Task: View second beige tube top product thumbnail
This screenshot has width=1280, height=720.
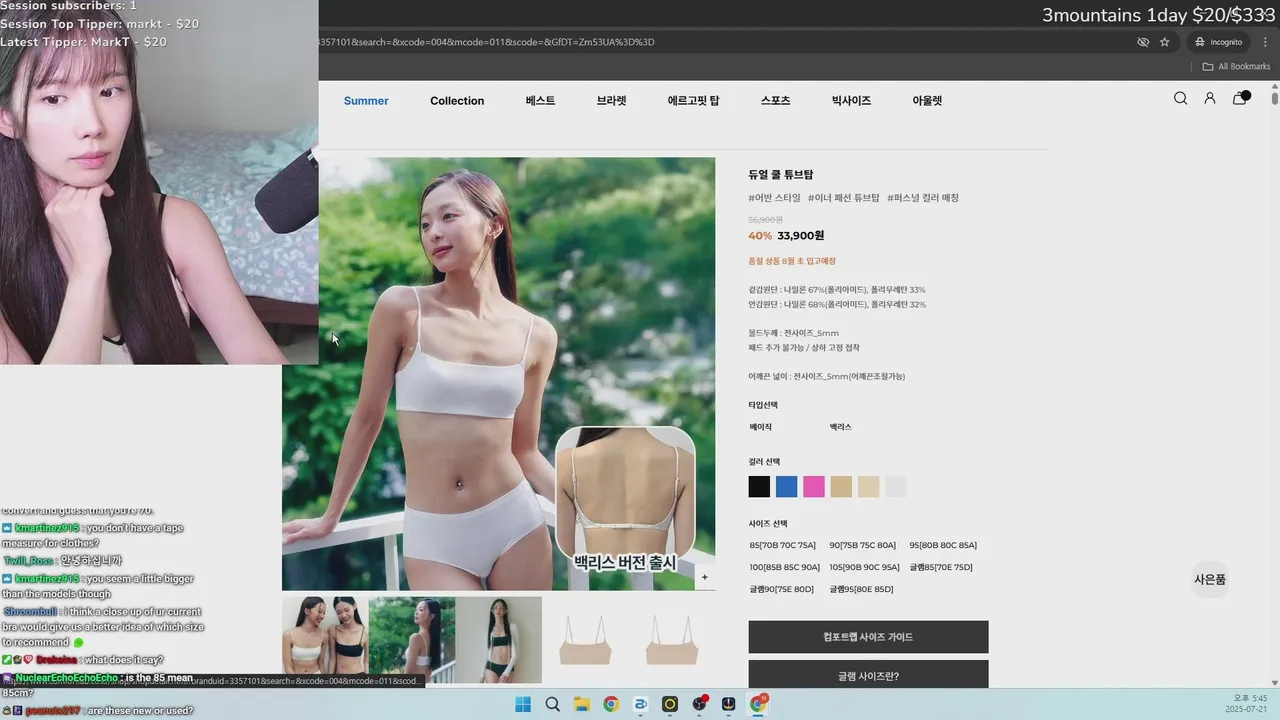Action: pyautogui.click(x=672, y=640)
